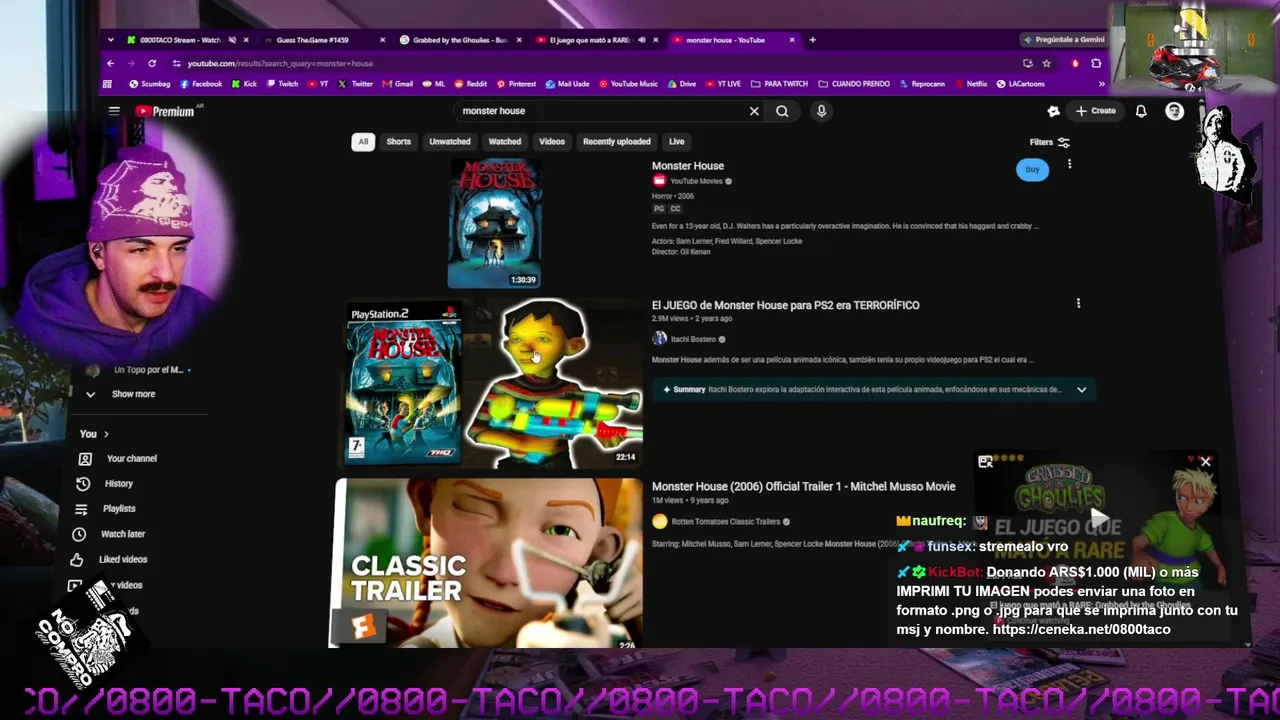This screenshot has width=1280, height=720.
Task: Open the Kick bookmark
Action: (x=244, y=84)
